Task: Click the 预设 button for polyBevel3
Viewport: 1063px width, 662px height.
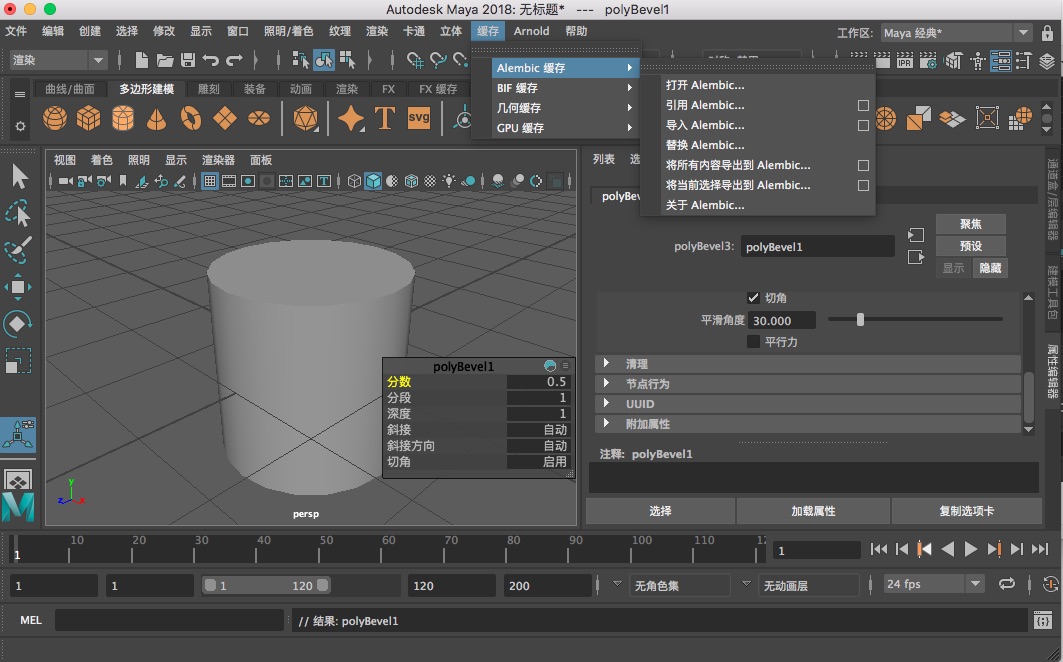Action: coord(969,245)
